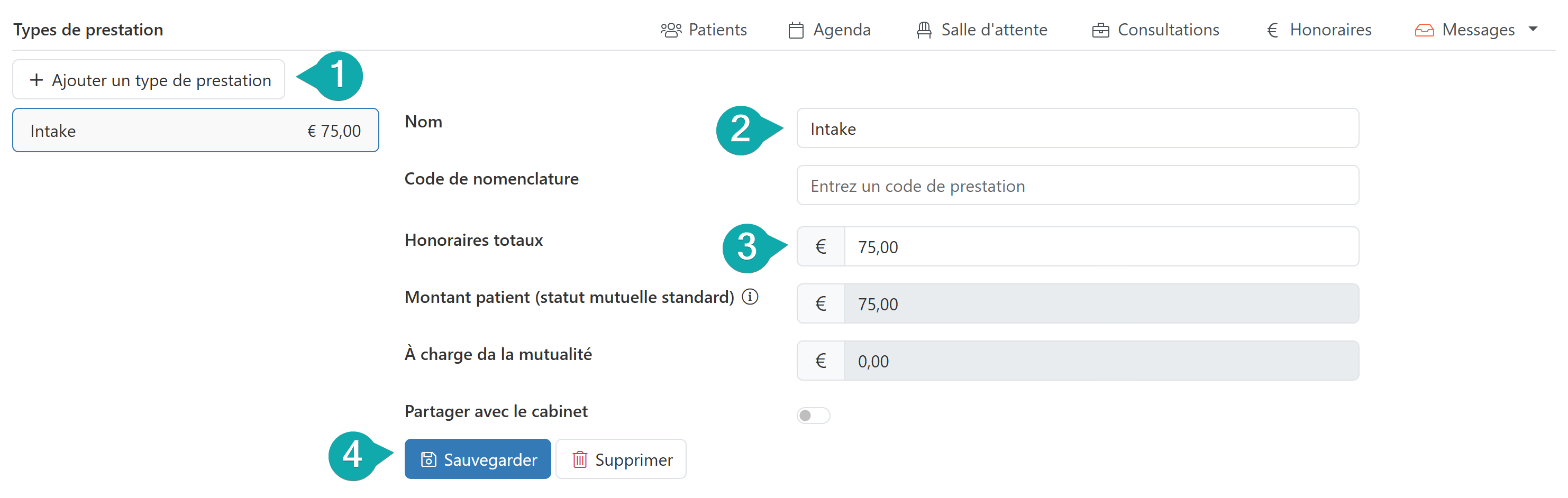Click the Consultations briefcase icon

(1100, 30)
